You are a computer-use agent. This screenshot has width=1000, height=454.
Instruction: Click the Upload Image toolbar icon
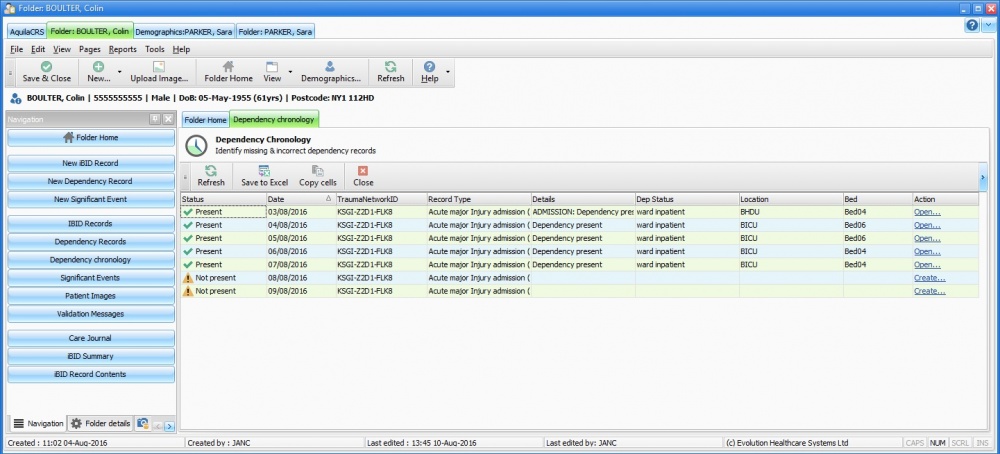pos(159,67)
